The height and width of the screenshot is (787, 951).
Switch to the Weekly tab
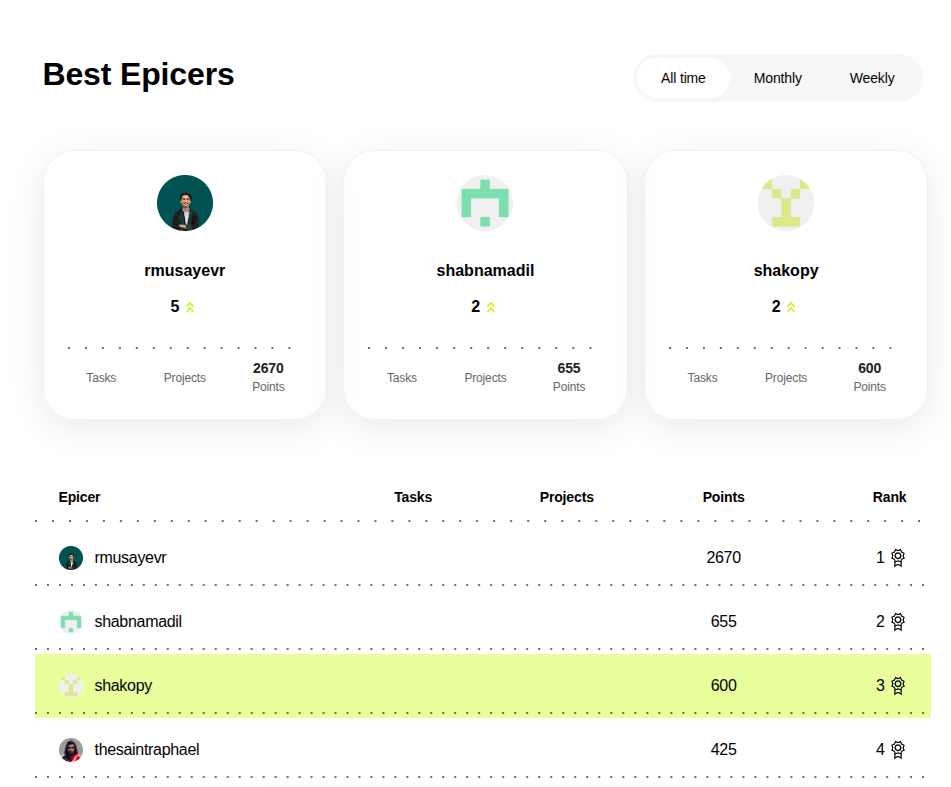(x=872, y=78)
